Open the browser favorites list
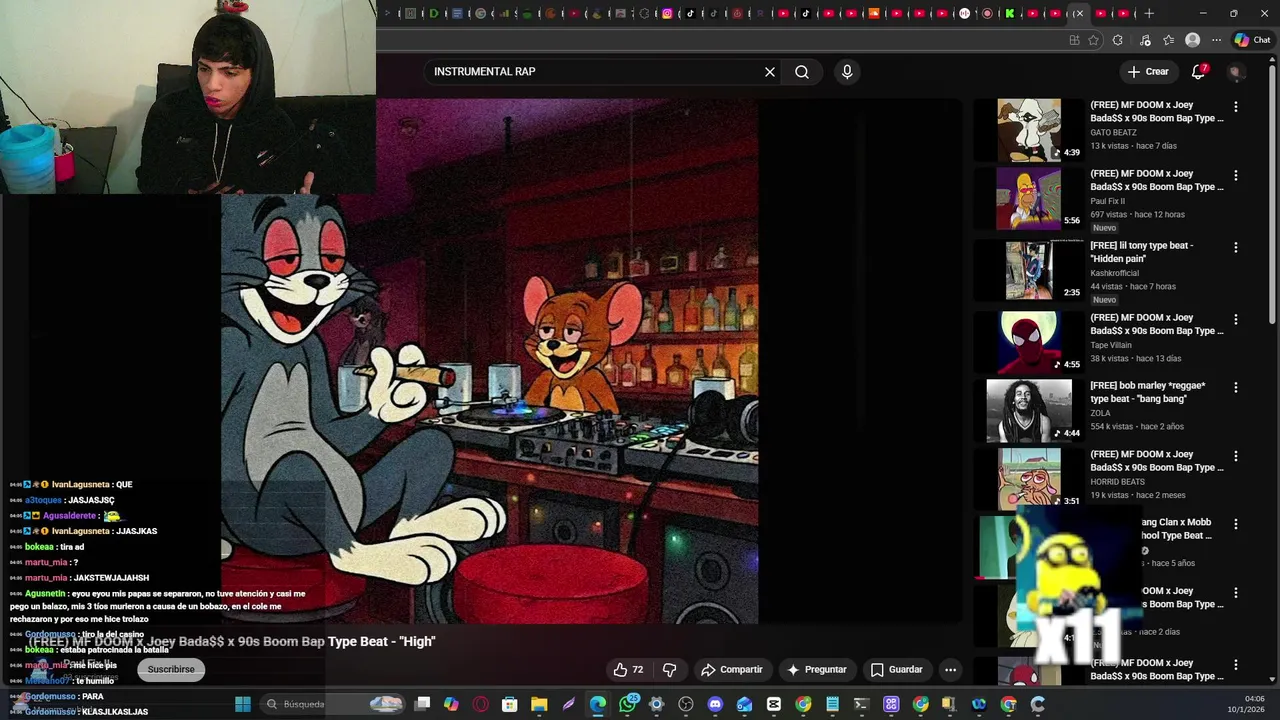The image size is (1280, 720). coord(1169,40)
